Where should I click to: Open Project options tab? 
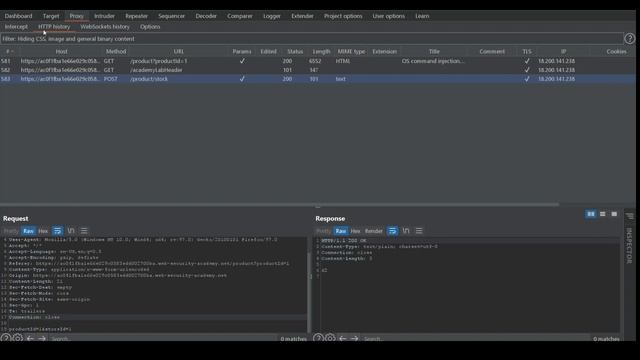click(x=343, y=16)
